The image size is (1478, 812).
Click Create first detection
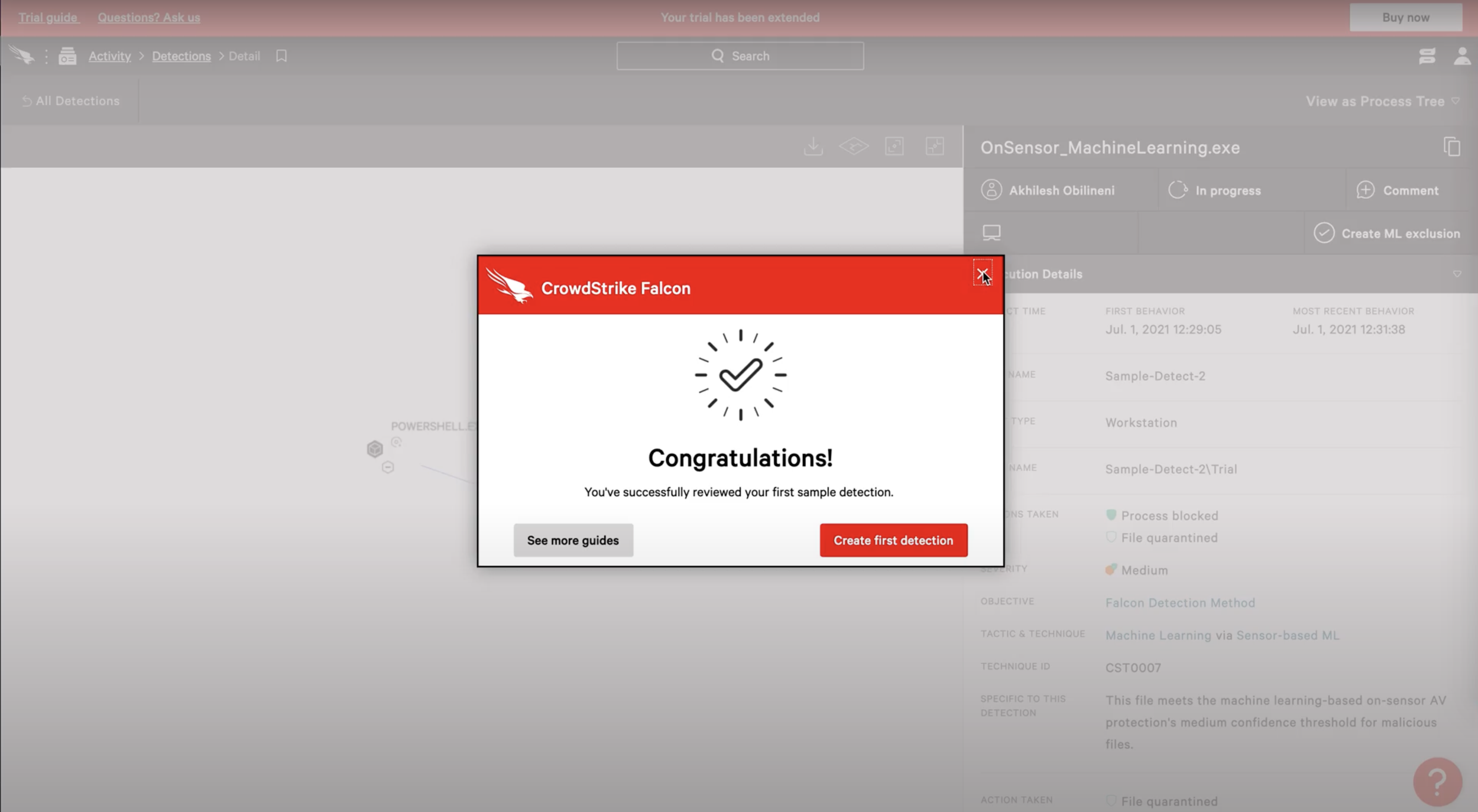pos(893,540)
